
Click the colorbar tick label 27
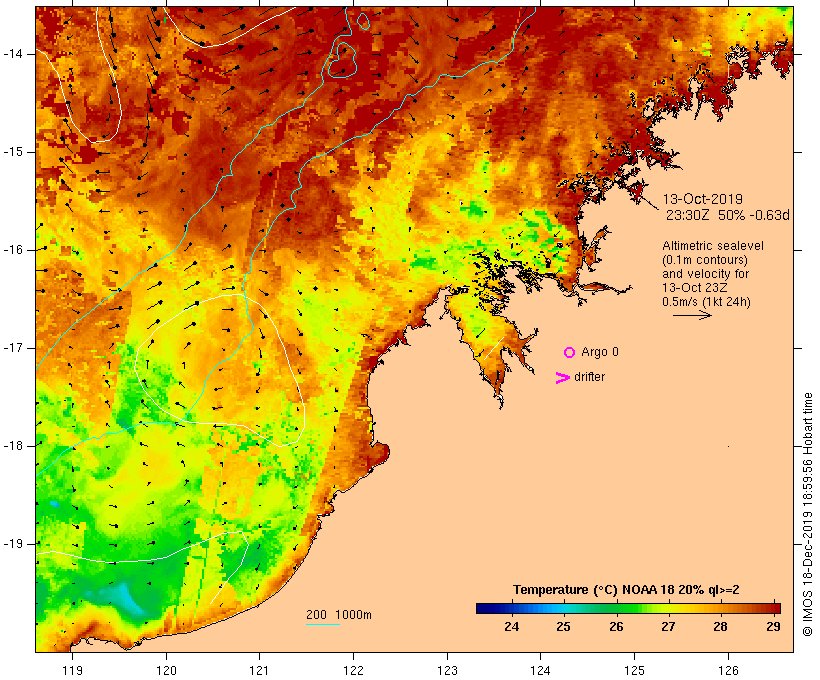point(668,627)
